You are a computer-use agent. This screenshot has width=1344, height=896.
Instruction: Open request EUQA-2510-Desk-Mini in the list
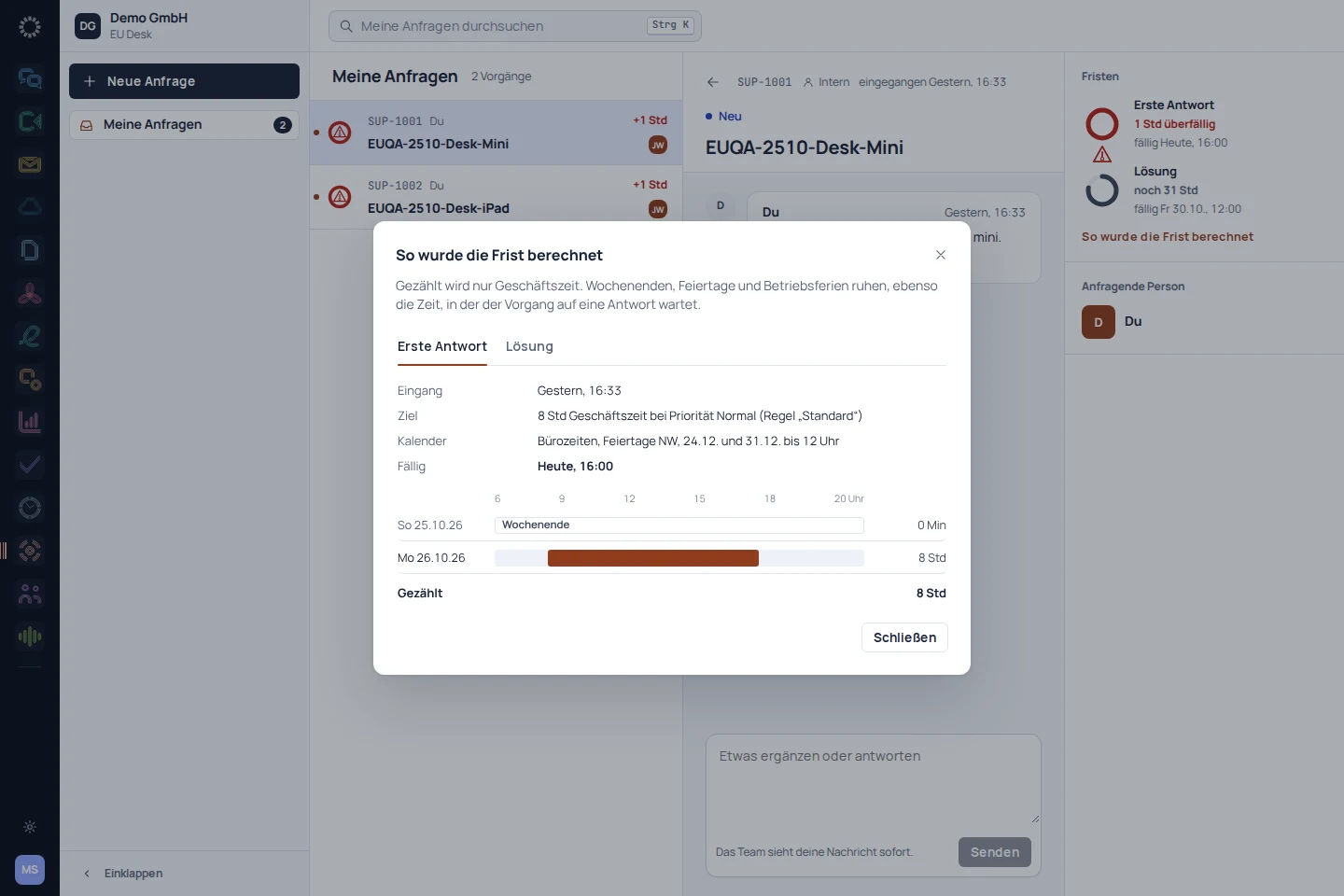(496, 133)
